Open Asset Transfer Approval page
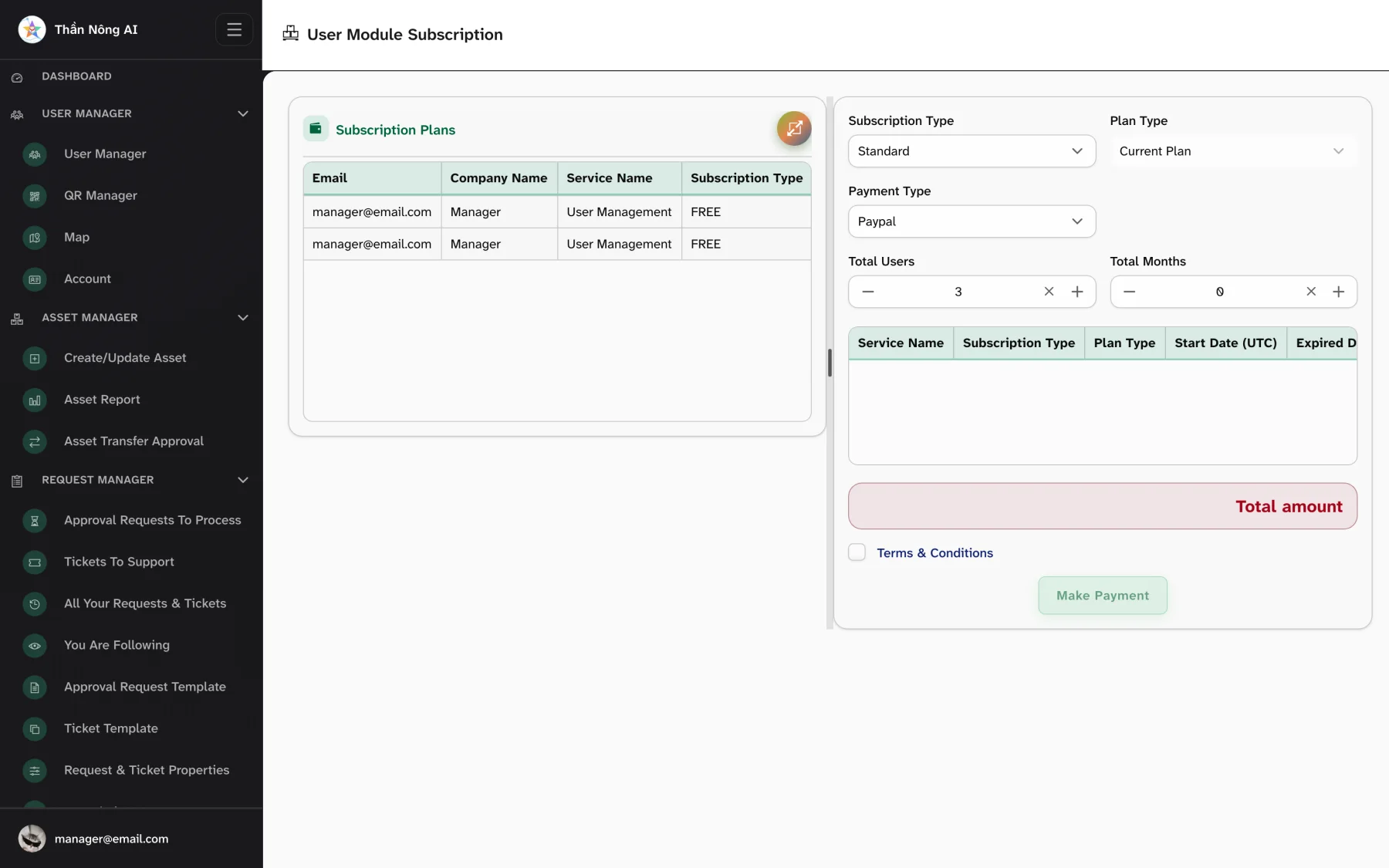This screenshot has height=868, width=1389. [133, 441]
